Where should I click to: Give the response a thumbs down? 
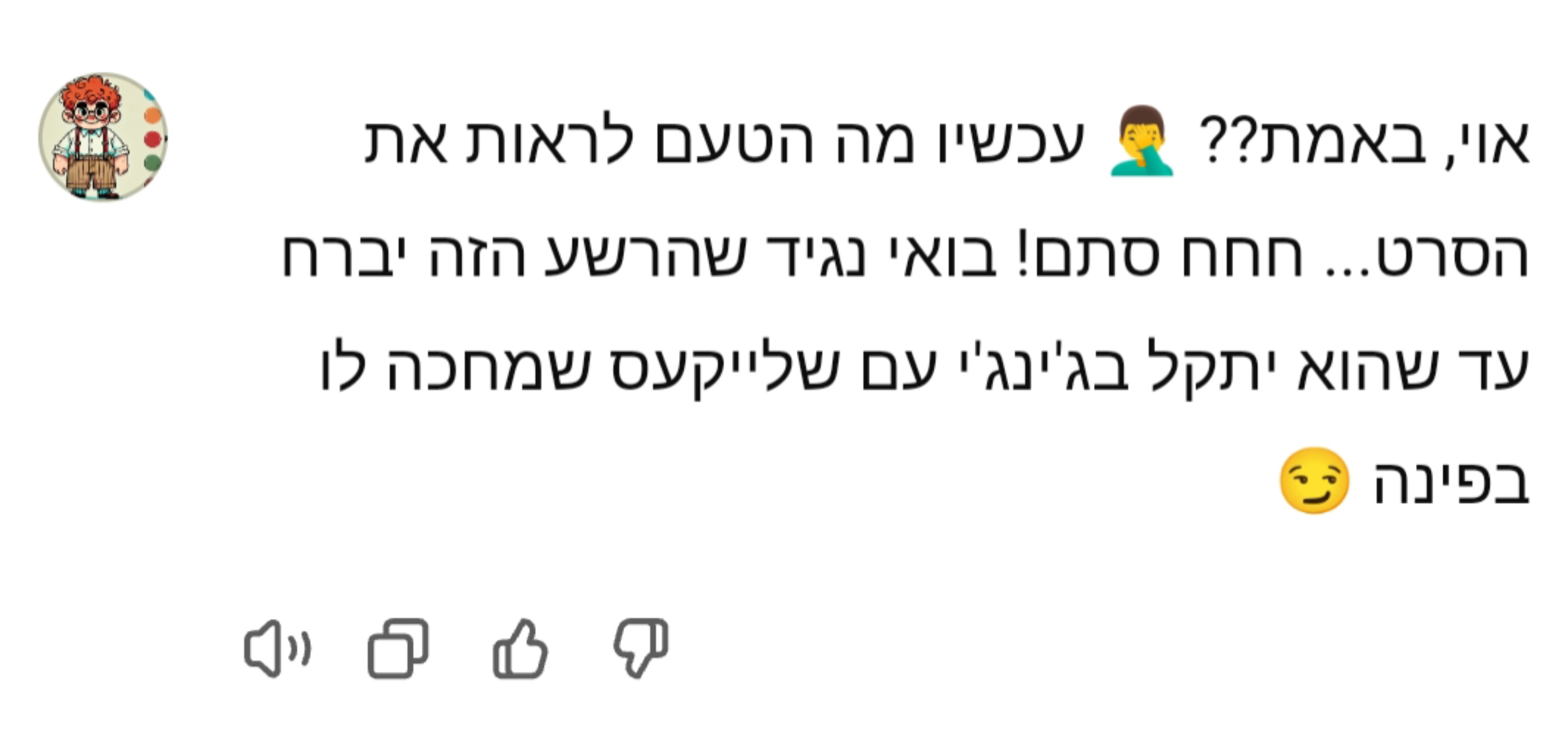click(641, 649)
